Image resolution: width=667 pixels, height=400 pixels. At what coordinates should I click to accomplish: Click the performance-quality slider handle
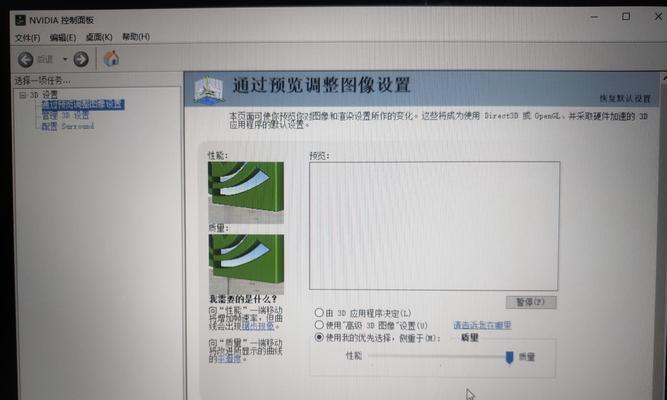pos(509,357)
